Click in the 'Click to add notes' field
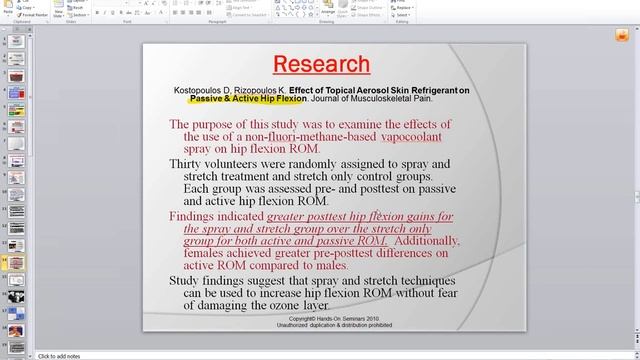Image resolution: width=640 pixels, height=360 pixels. pos(335,356)
